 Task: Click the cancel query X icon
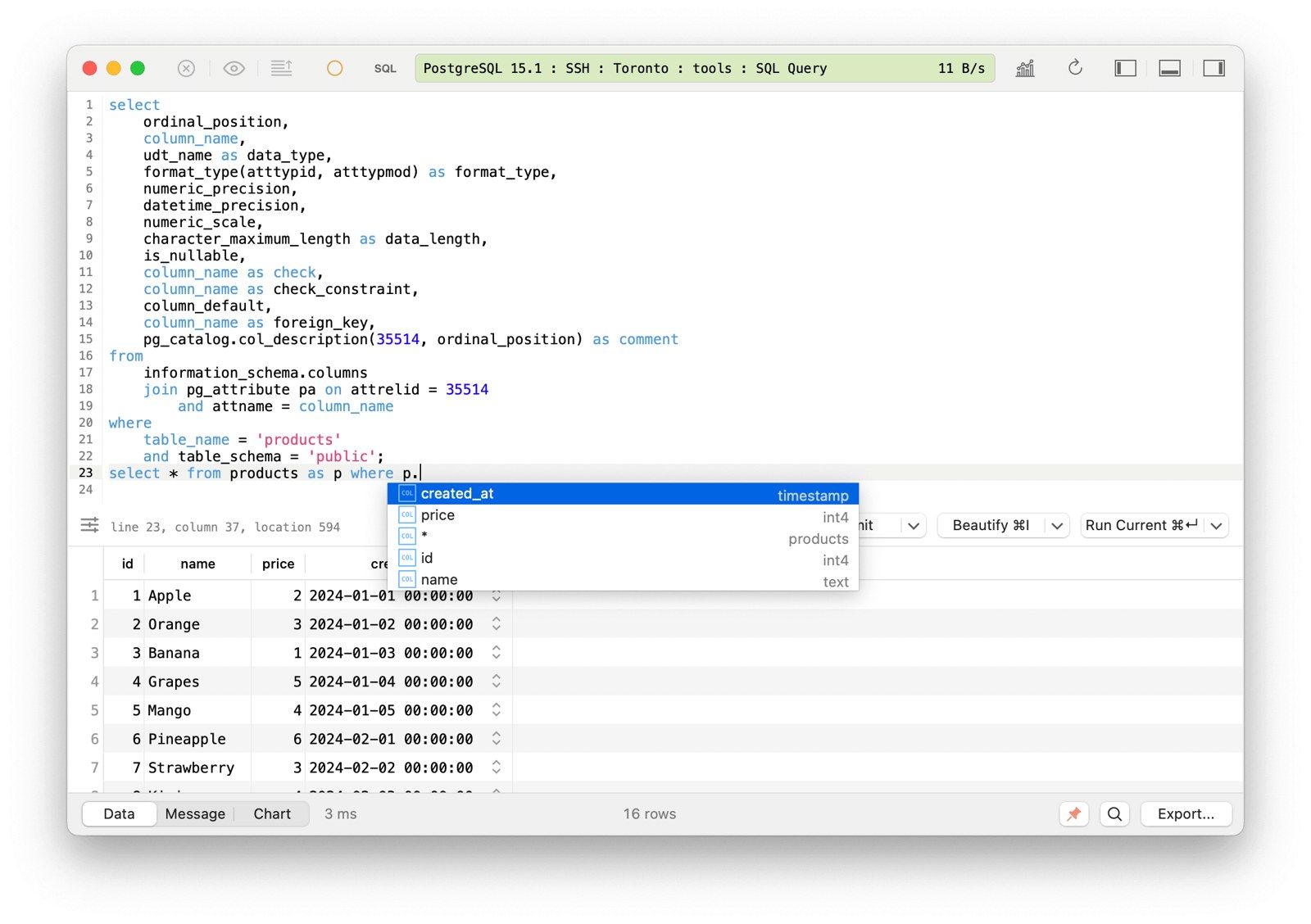coord(186,69)
